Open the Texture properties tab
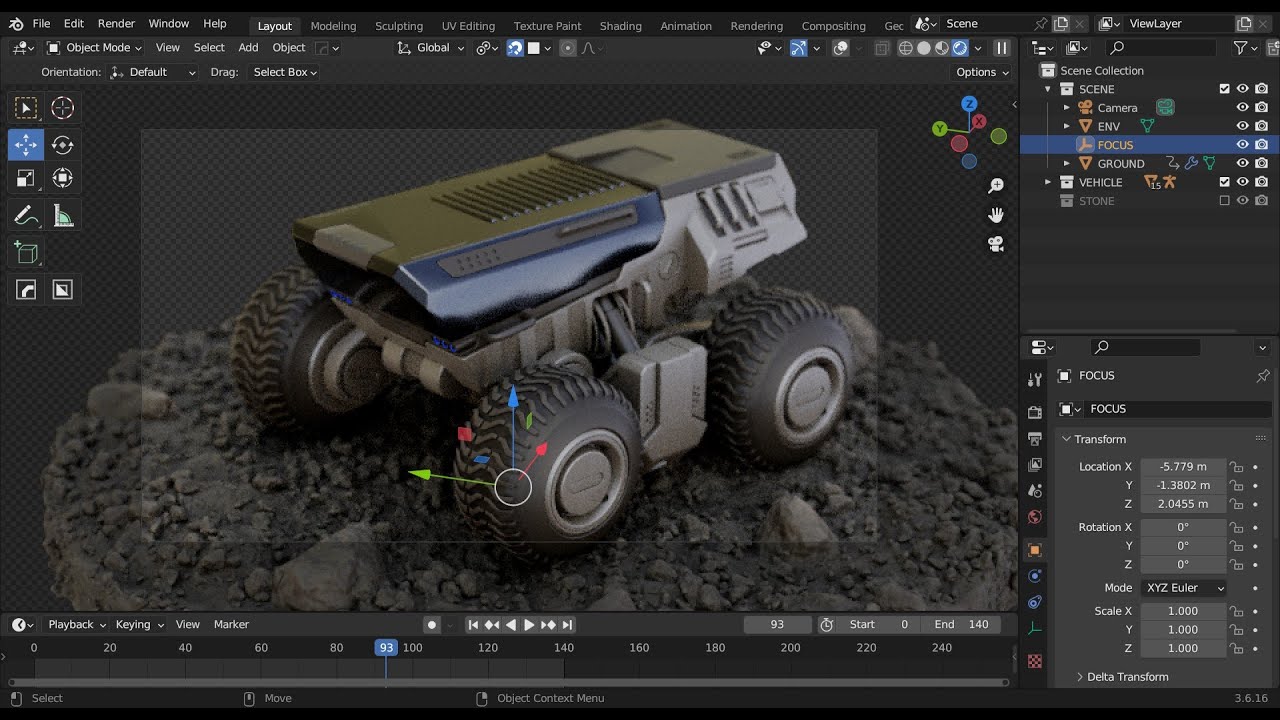The height and width of the screenshot is (720, 1280). 1035,661
